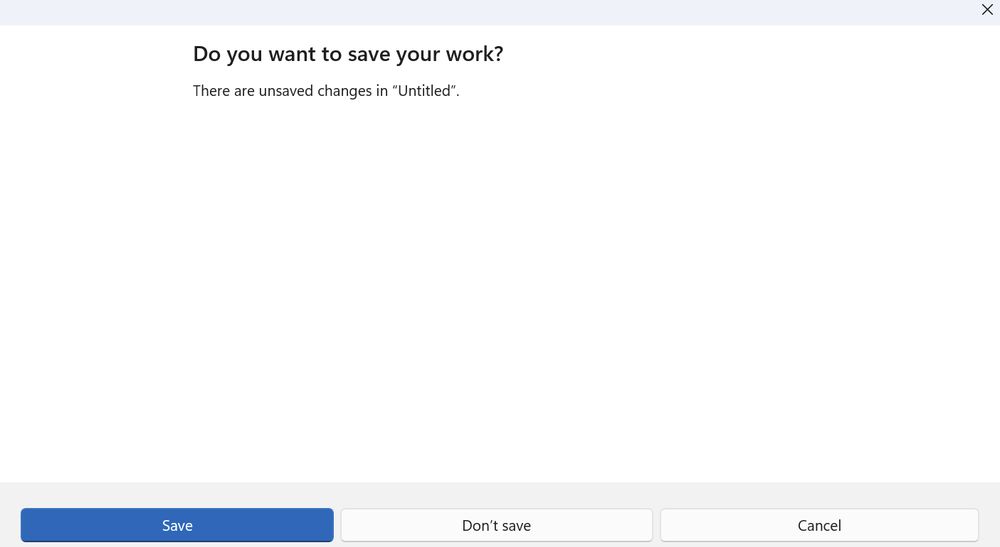Viewport: 1000px width, 547px height.
Task: Click the close X in the title bar
Action: coord(987,10)
